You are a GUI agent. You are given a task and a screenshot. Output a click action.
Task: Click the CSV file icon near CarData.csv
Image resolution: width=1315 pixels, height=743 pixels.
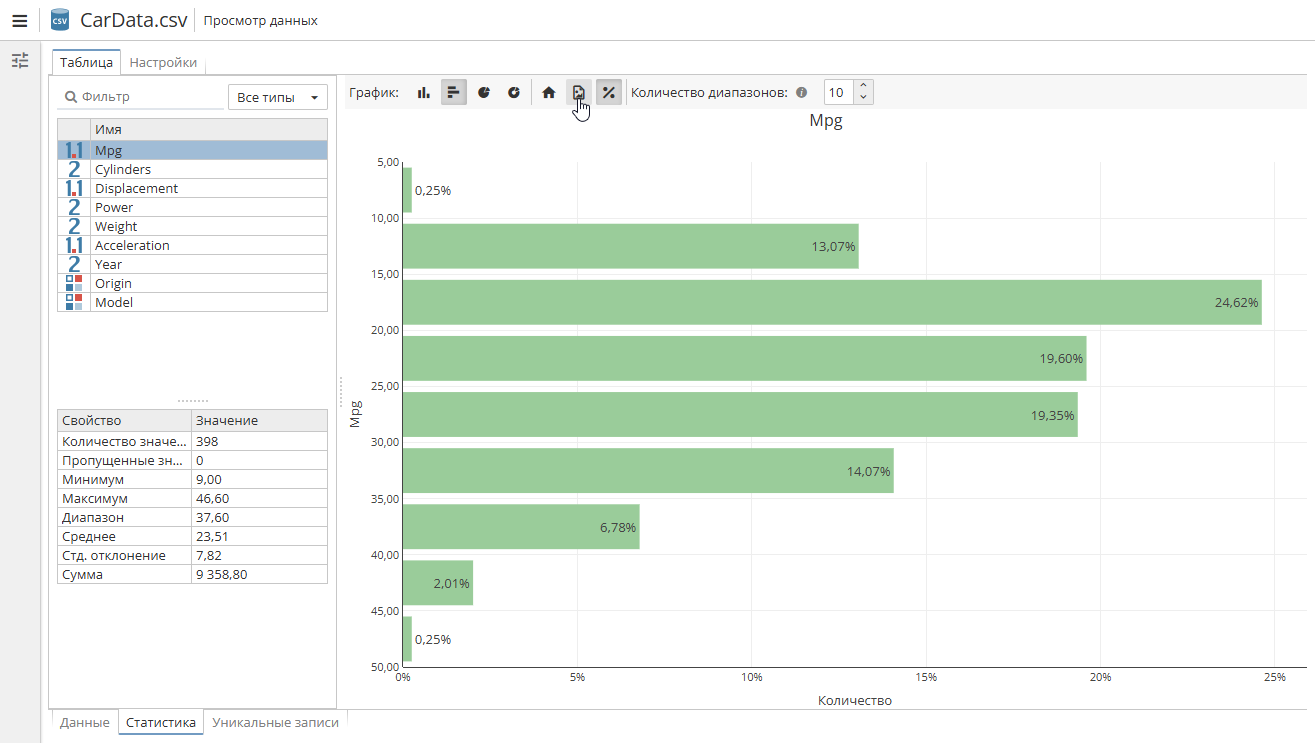point(61,18)
